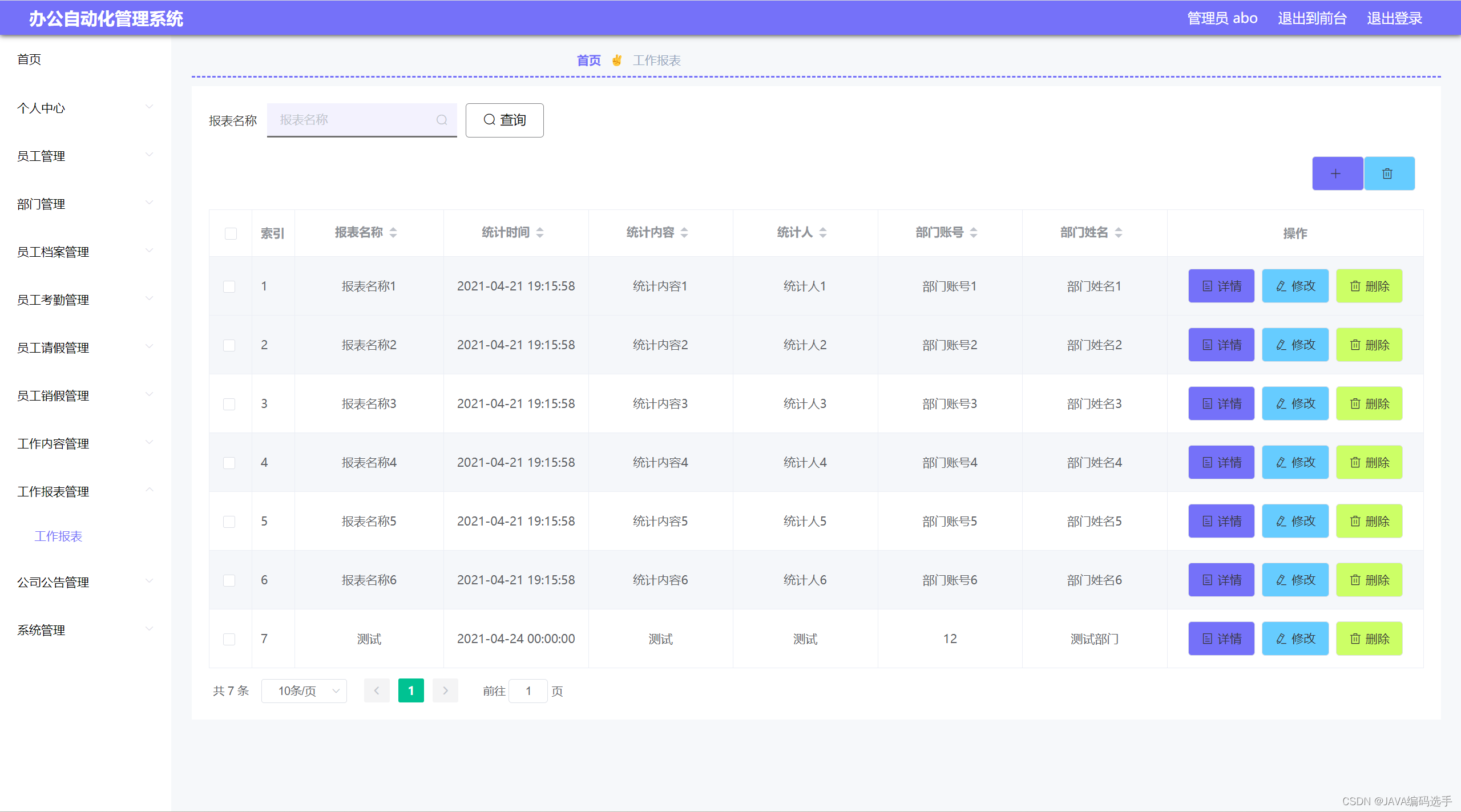Sort by 统计人 column arrows
Image resolution: width=1461 pixels, height=812 pixels.
tap(823, 232)
